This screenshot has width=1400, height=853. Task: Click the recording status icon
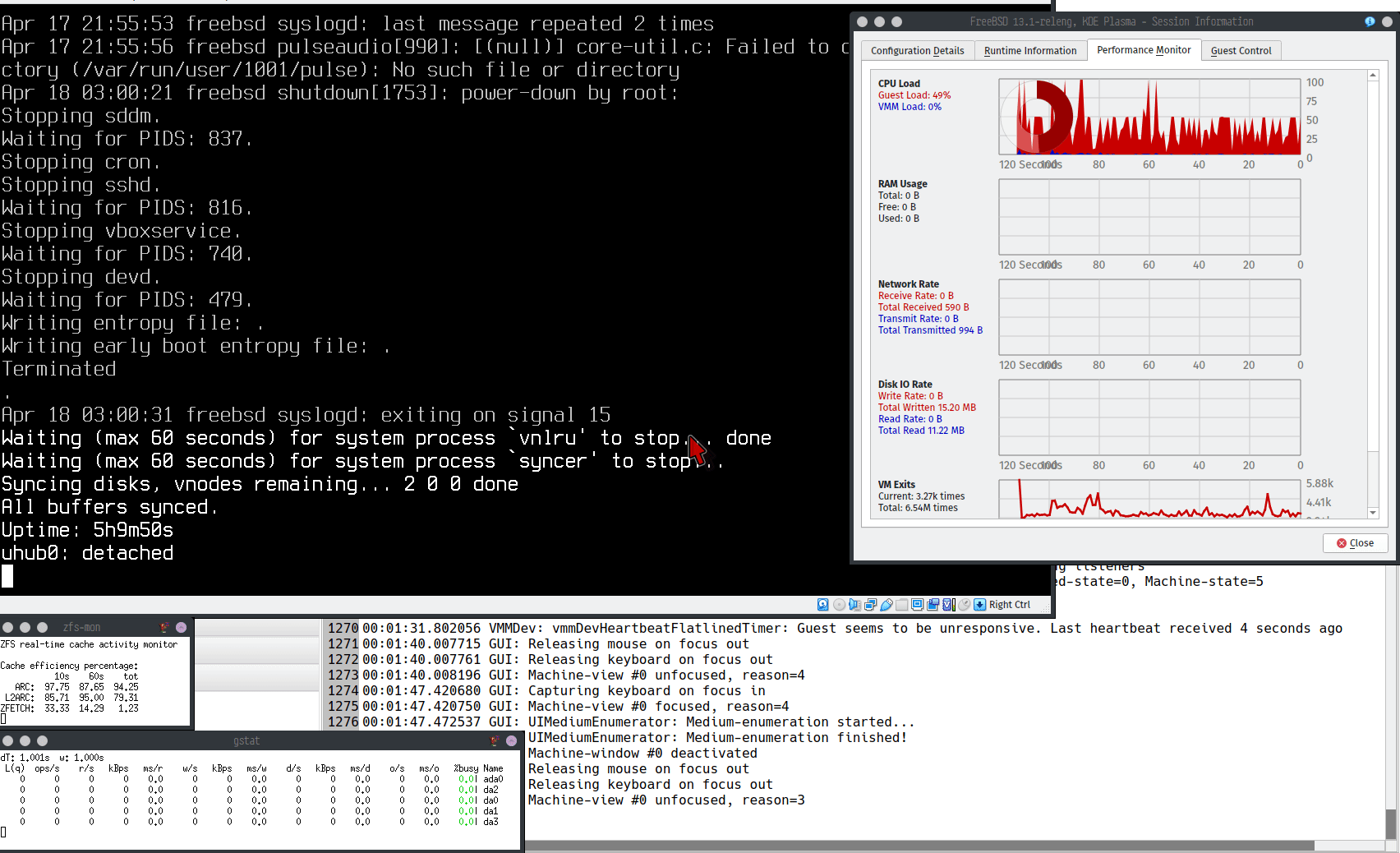(933, 605)
